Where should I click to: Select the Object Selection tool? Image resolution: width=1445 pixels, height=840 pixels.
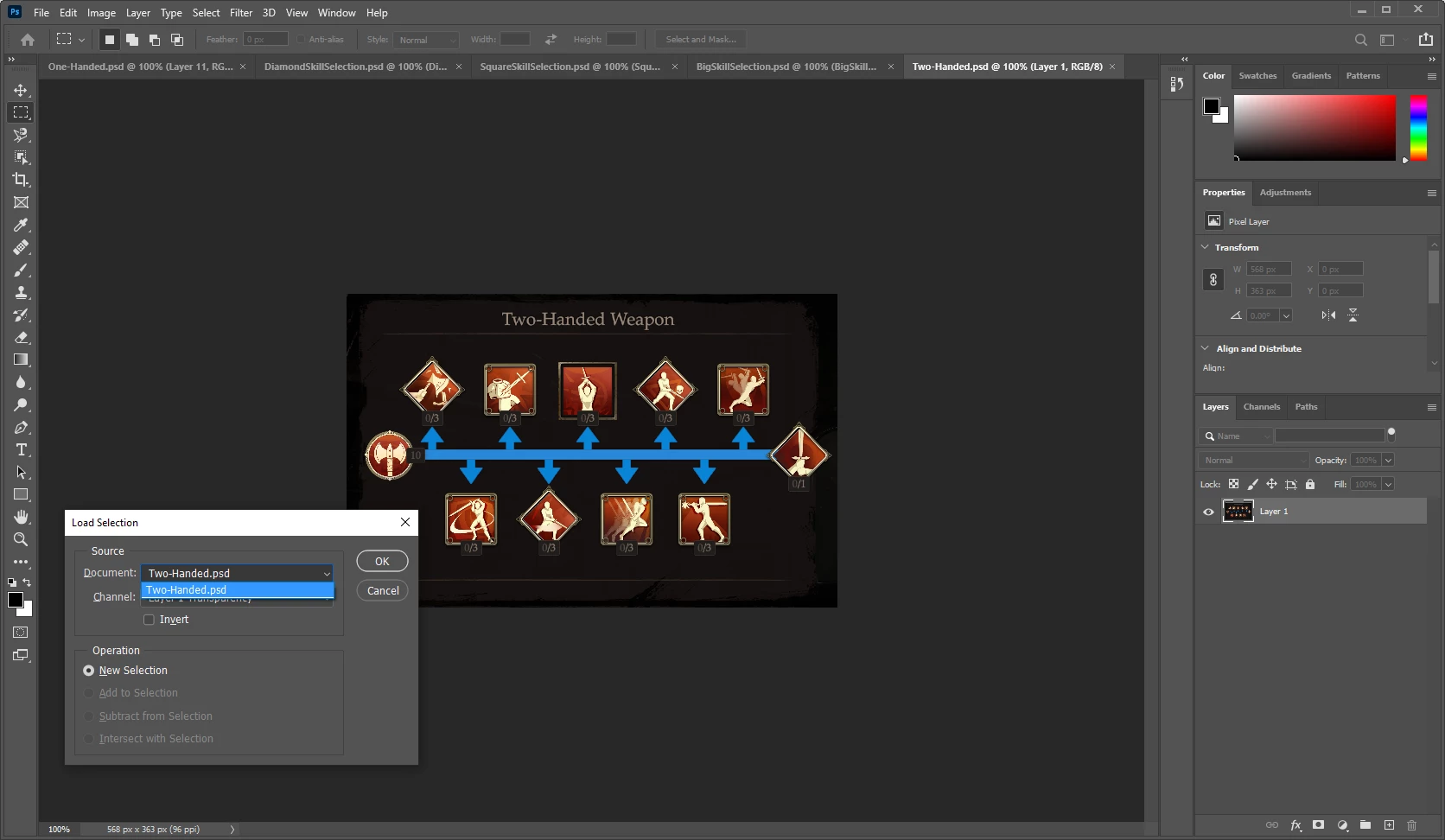pyautogui.click(x=21, y=157)
